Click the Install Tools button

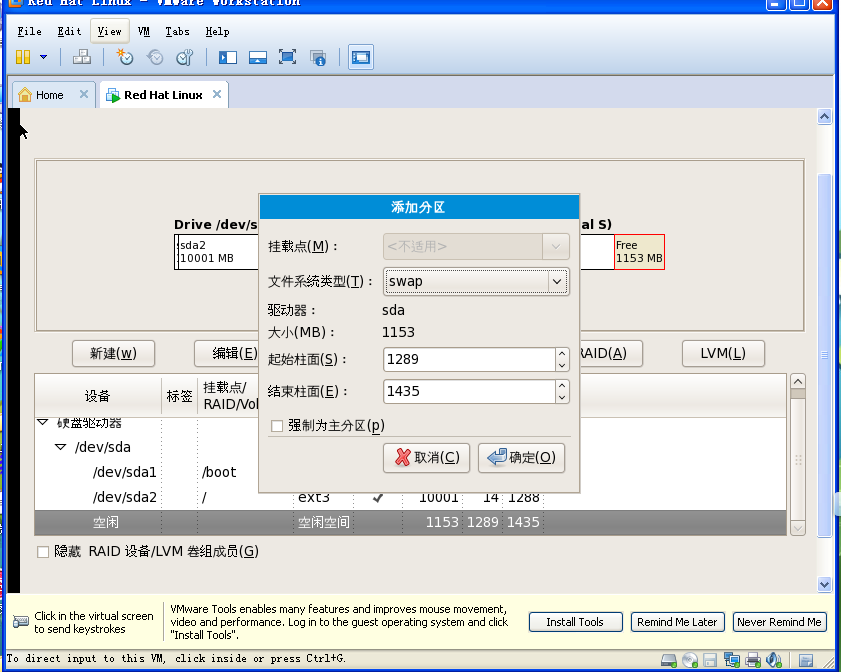(575, 622)
